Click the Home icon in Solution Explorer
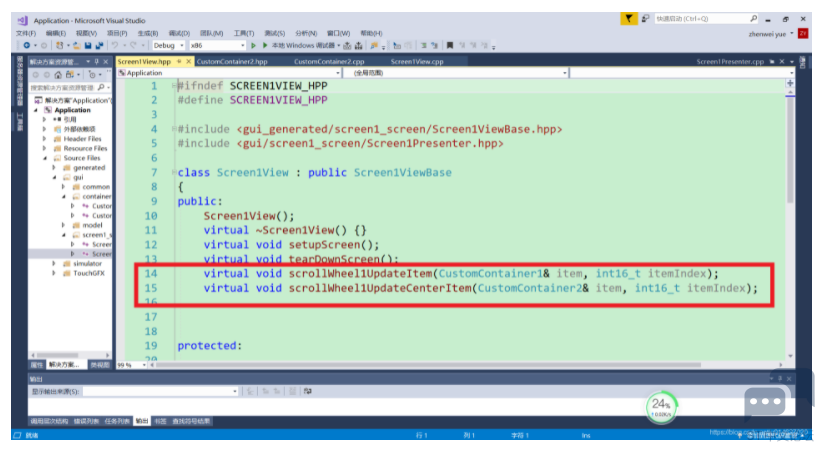Screen dimensions: 823x451 coord(58,74)
